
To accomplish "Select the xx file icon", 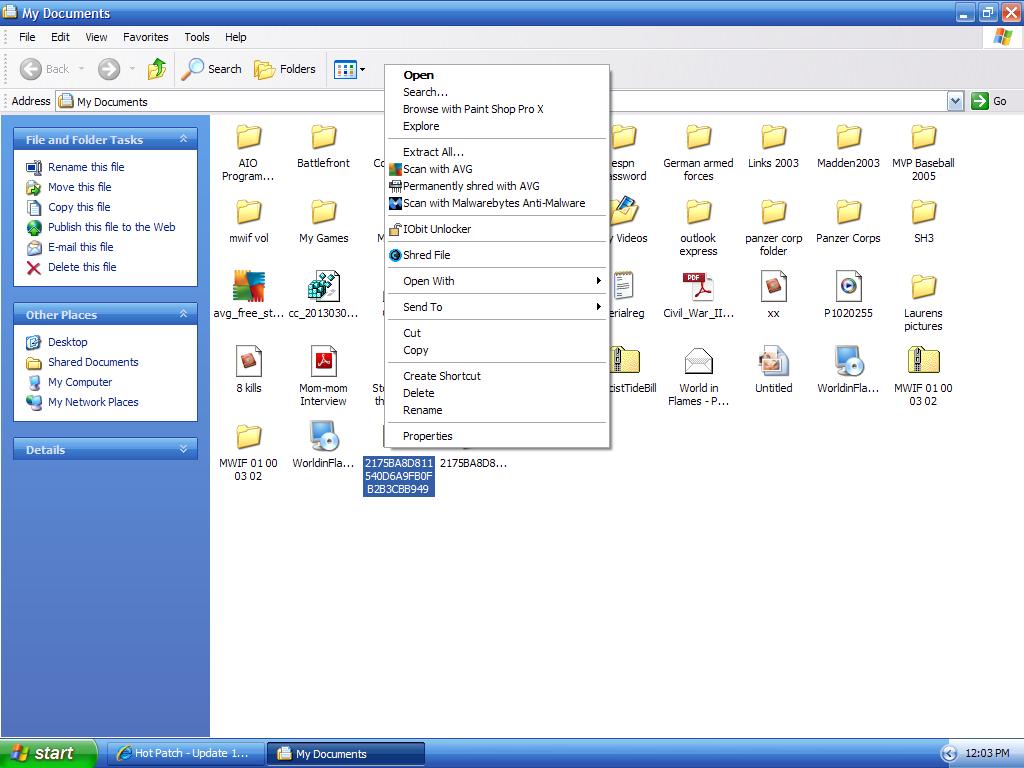I will (x=773, y=287).
